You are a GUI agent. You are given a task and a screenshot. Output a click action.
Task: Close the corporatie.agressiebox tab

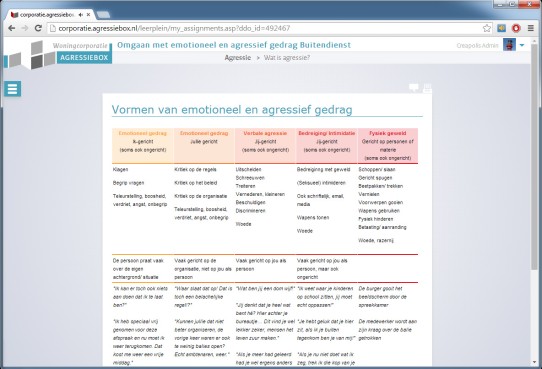[x=88, y=15]
